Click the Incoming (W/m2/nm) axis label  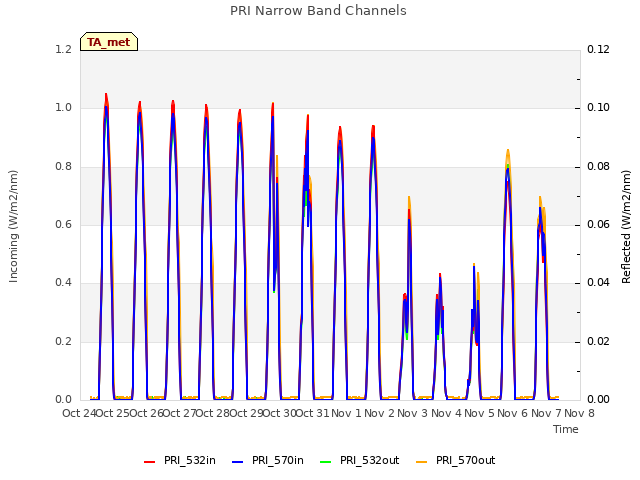click(13, 226)
